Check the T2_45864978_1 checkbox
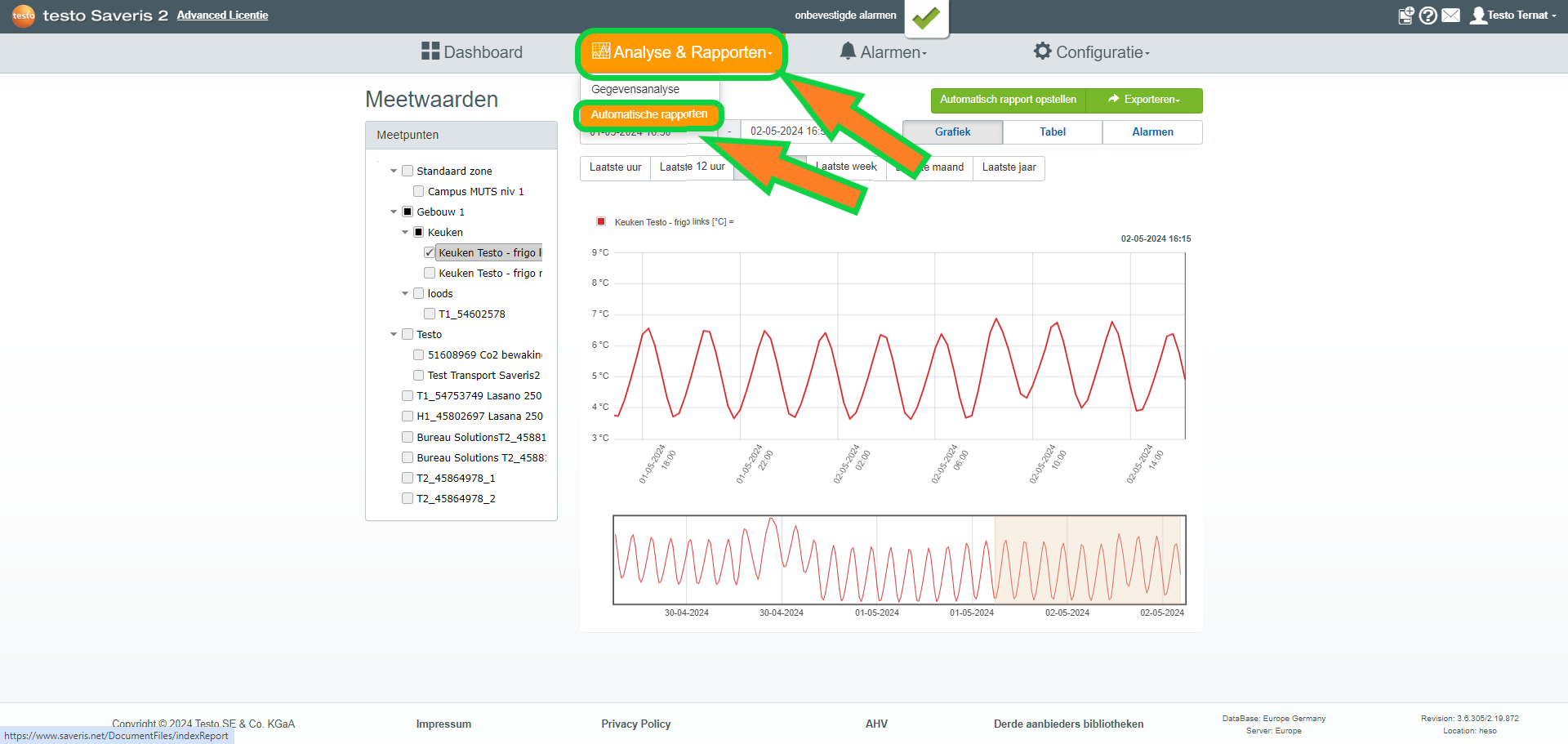1568x744 pixels. tap(408, 478)
